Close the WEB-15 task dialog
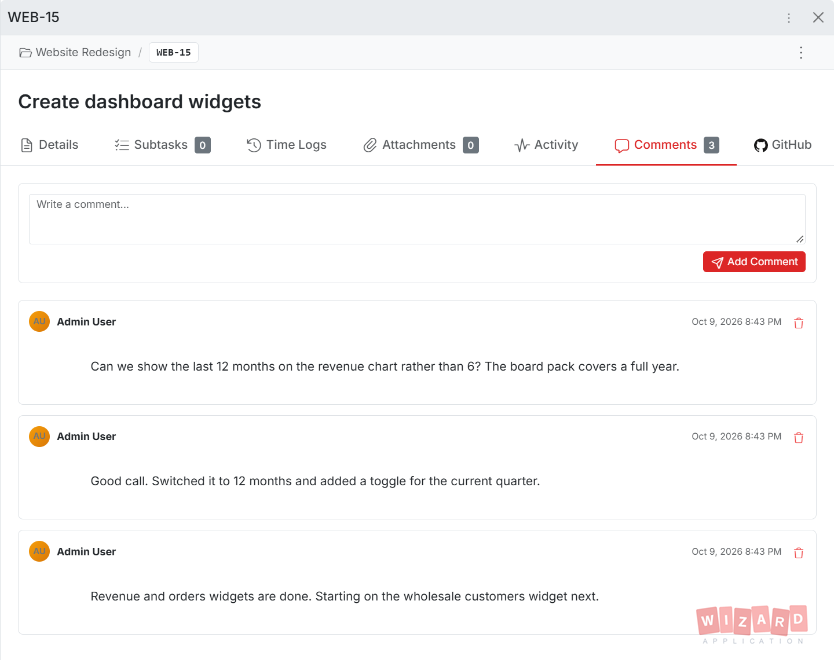Image resolution: width=834 pixels, height=660 pixels. (818, 18)
